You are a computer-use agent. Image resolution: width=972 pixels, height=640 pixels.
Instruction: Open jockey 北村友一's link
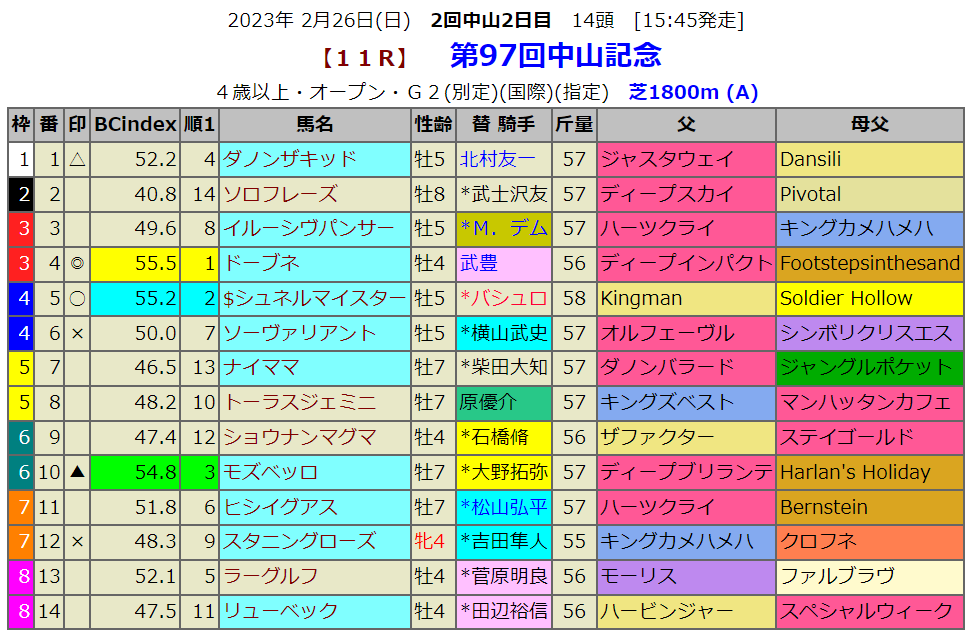click(x=497, y=159)
